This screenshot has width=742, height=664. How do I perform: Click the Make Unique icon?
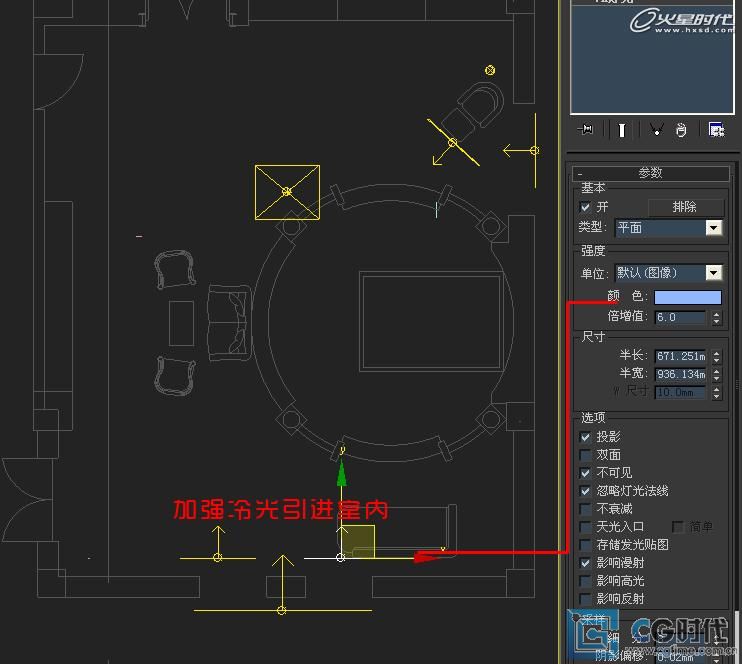tap(656, 130)
